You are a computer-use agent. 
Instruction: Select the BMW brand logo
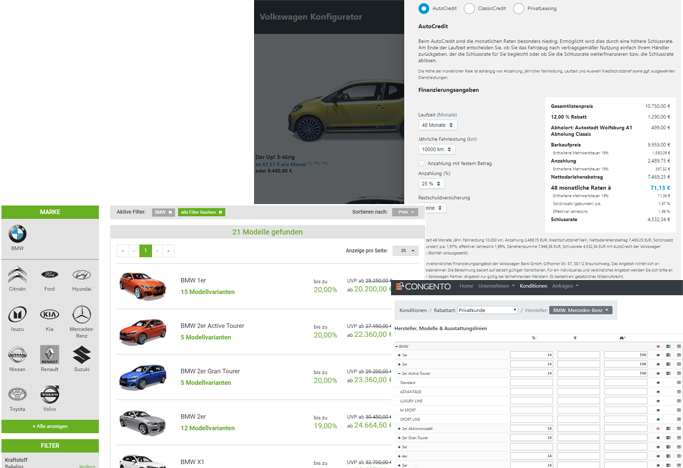pos(17,234)
